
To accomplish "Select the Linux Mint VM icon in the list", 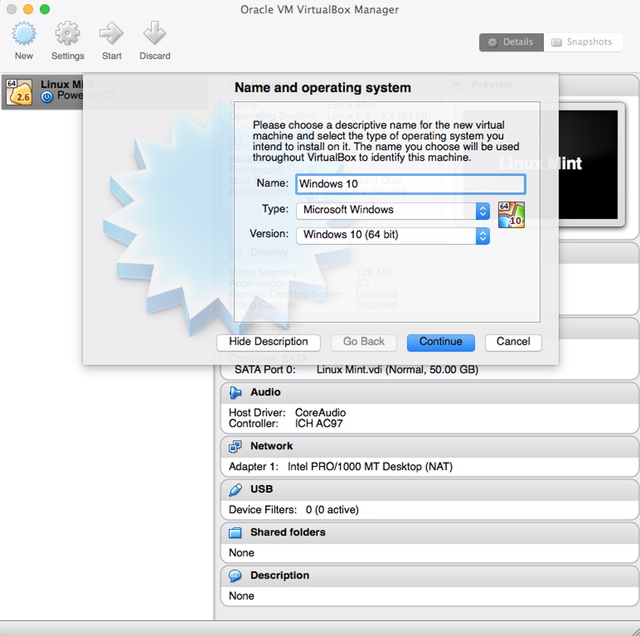I will [18, 92].
